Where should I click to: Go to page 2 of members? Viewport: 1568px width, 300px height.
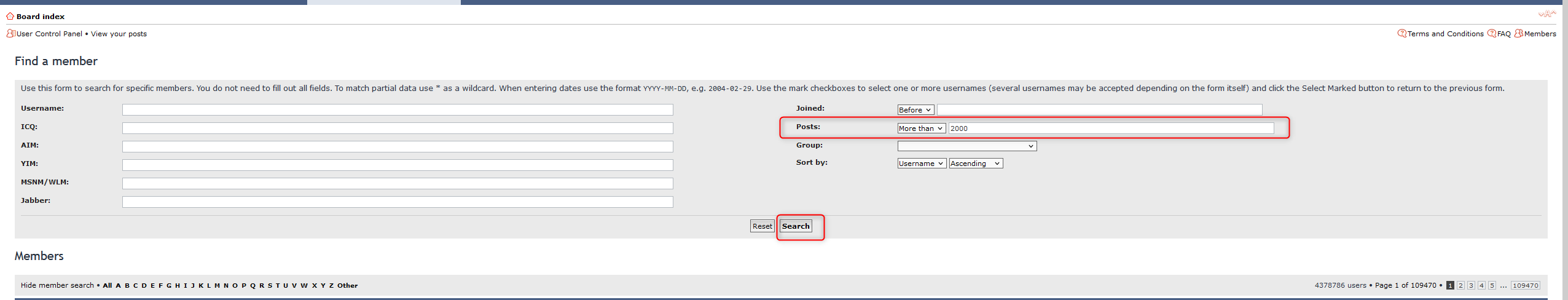(1460, 285)
